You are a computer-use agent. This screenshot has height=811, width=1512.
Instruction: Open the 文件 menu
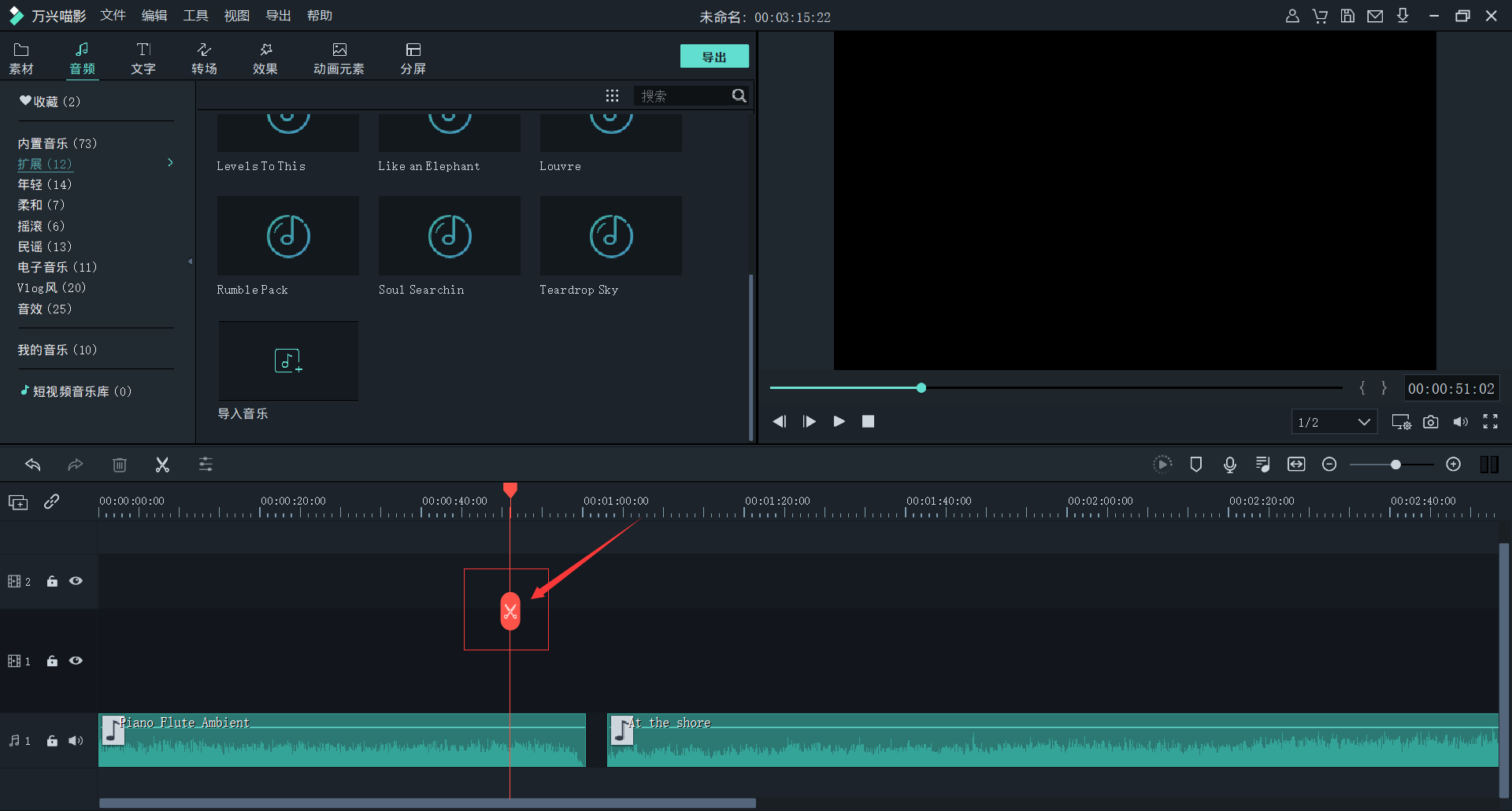click(113, 16)
